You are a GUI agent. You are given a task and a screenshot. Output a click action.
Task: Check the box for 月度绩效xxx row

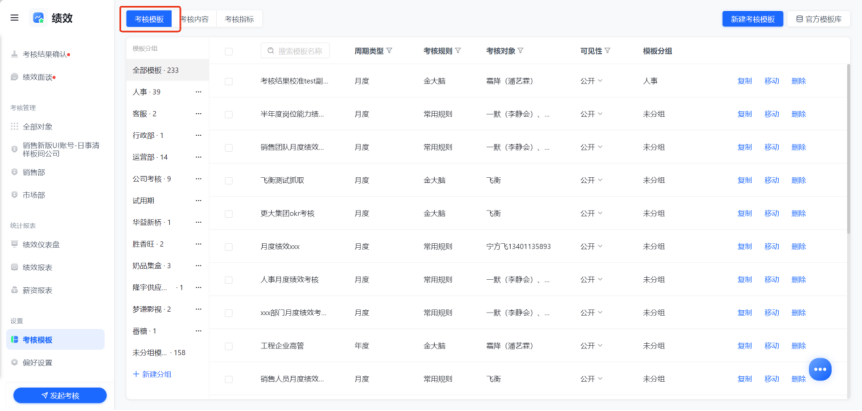tap(229, 247)
